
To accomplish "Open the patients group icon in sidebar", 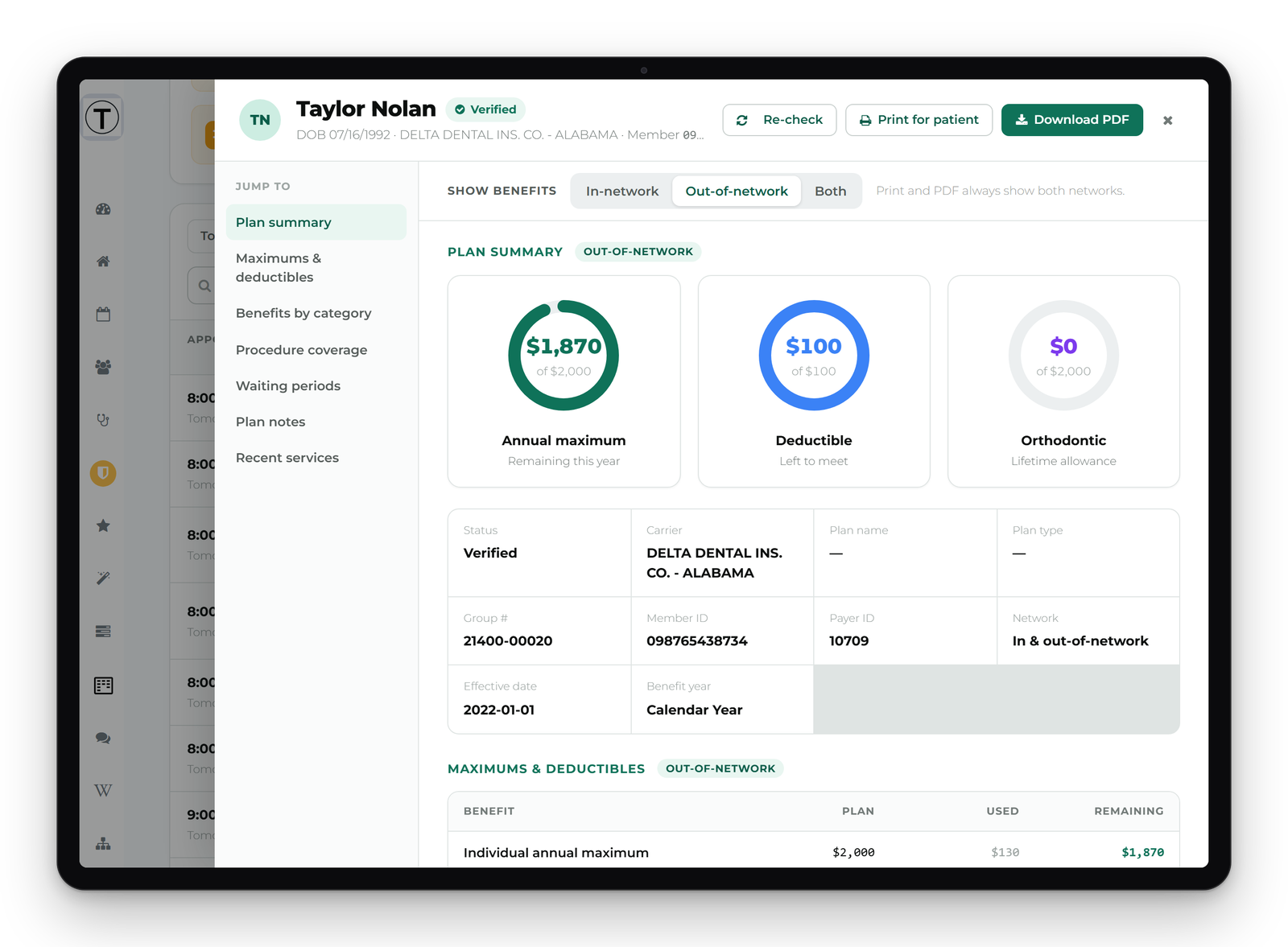I will coord(103,367).
